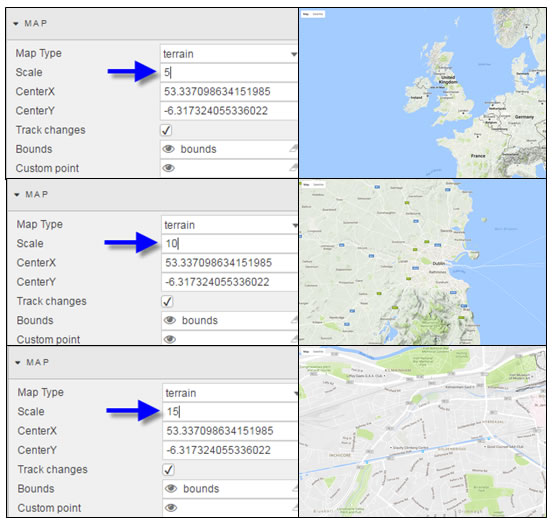Viewport: 552px width, 523px height.
Task: Click empty Custom point field in Scale 5 panel
Action: [229, 168]
